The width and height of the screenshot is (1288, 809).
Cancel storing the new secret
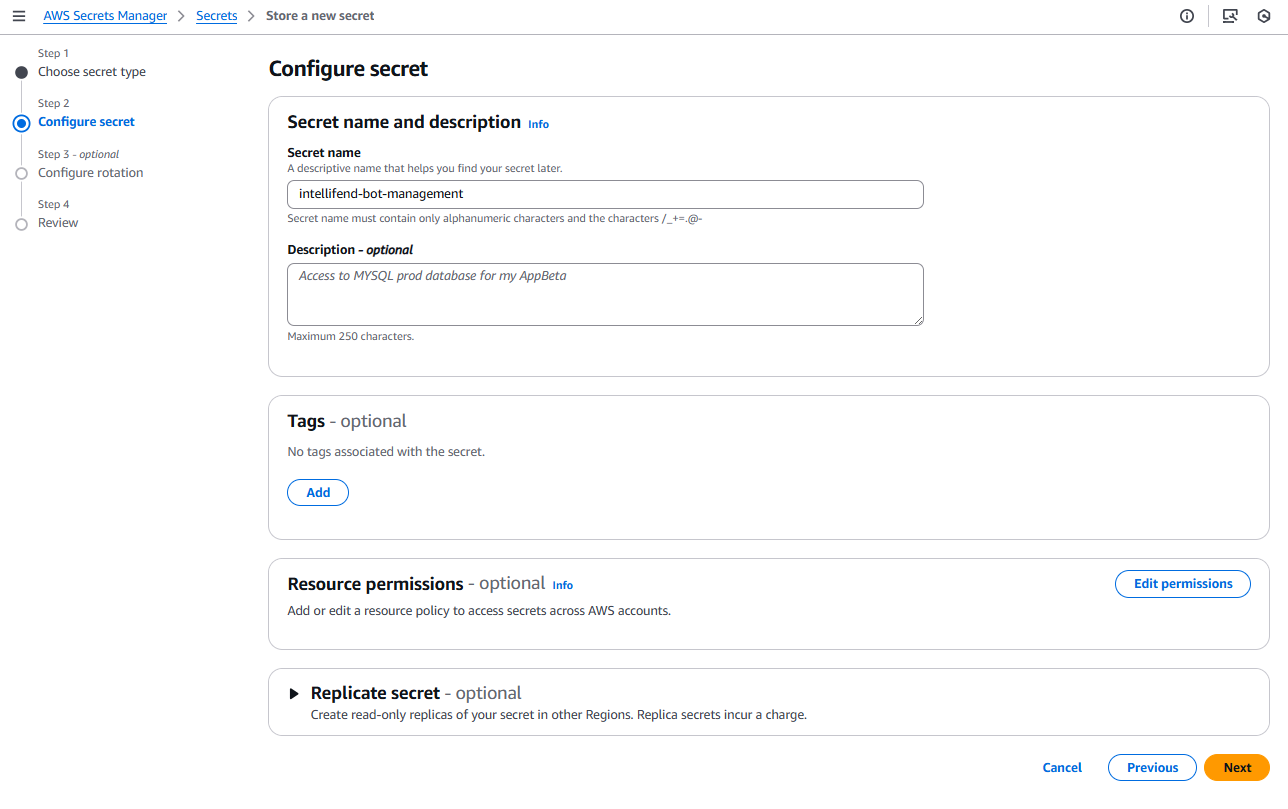point(1061,767)
